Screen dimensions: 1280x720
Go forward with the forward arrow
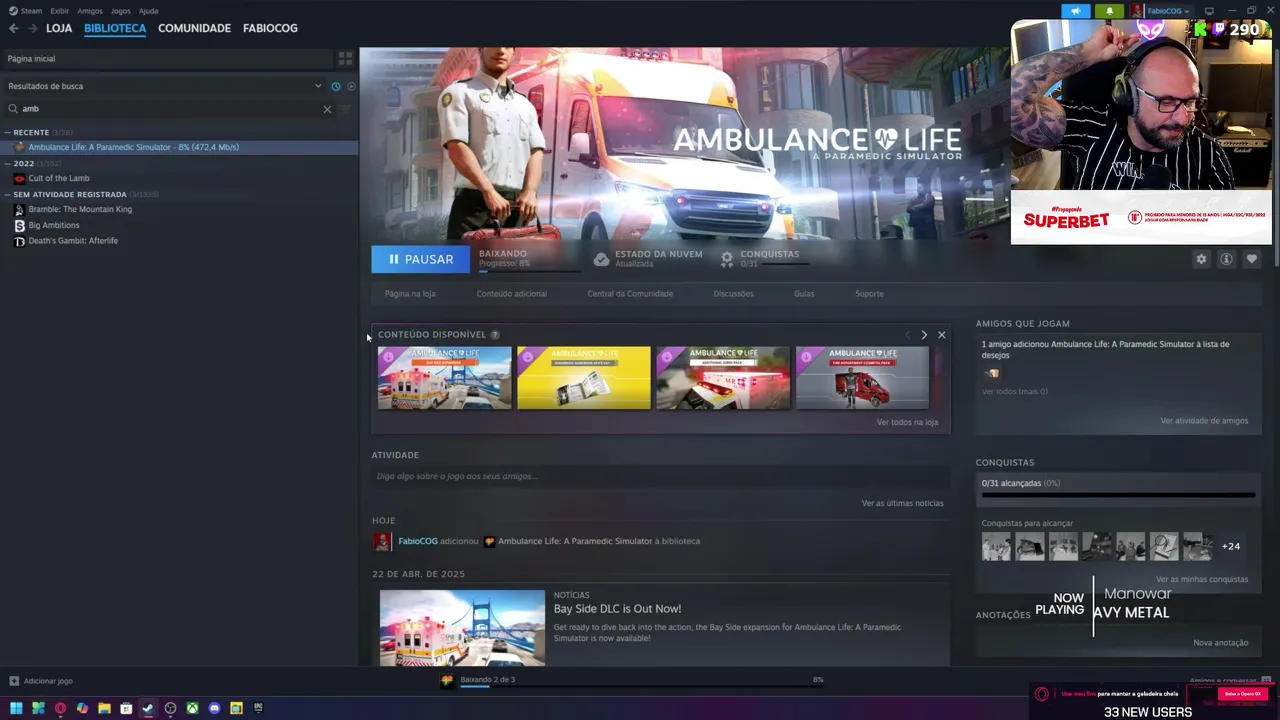(33, 28)
